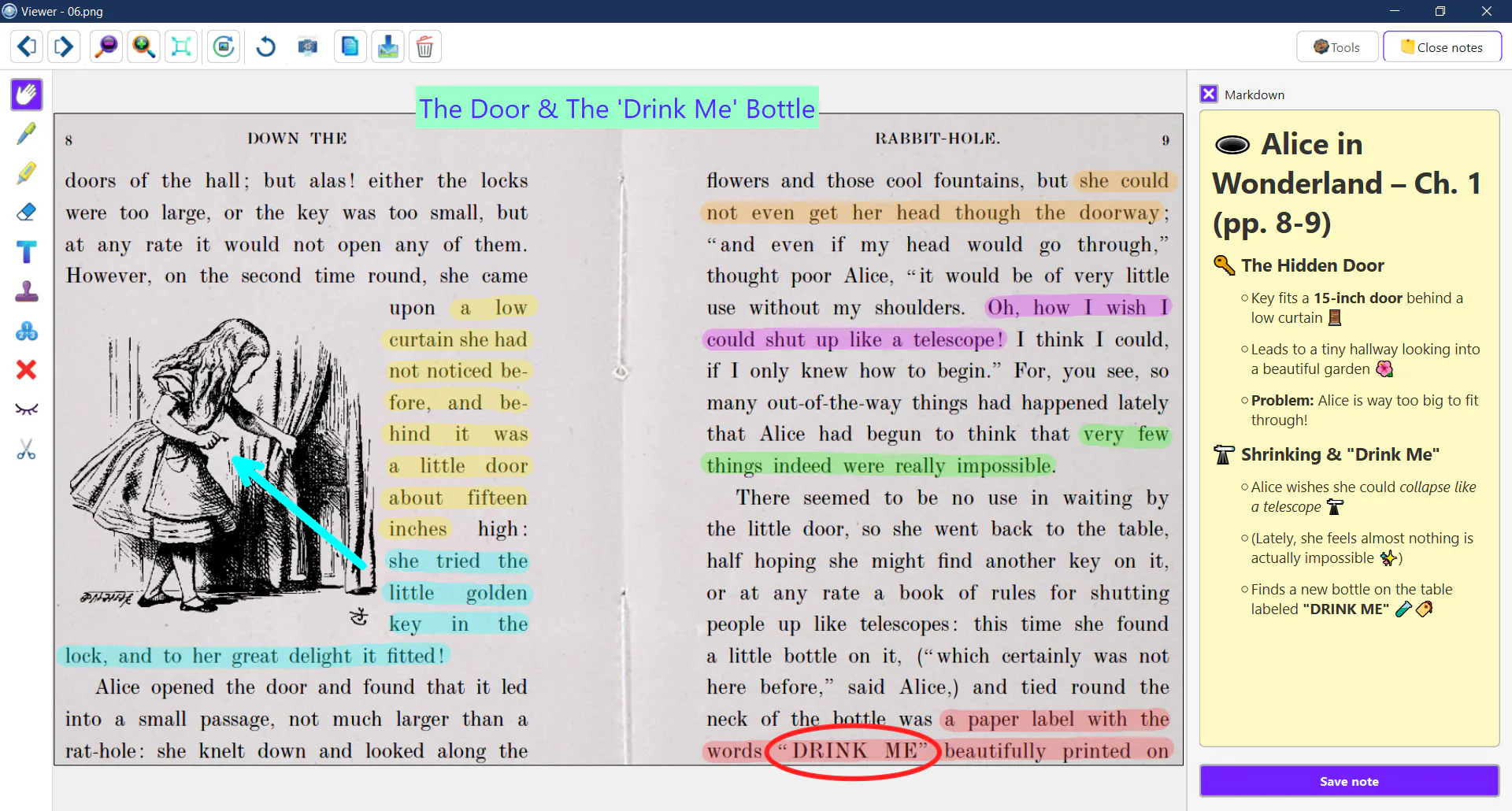The height and width of the screenshot is (811, 1512).
Task: Click the green highlighted 'things indeed were really impossible'
Action: [878, 465]
